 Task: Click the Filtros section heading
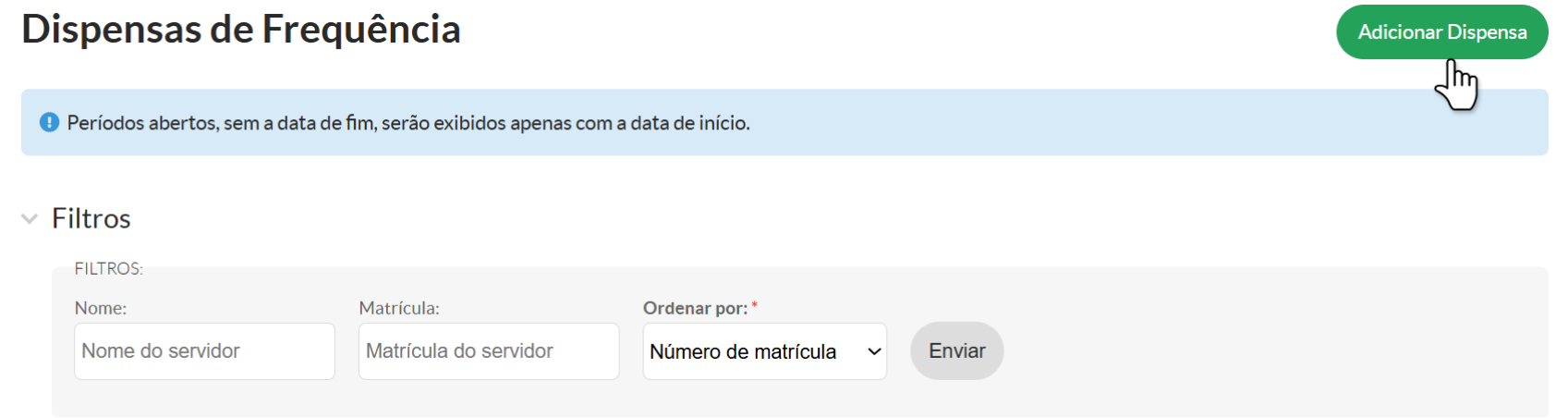point(91,219)
